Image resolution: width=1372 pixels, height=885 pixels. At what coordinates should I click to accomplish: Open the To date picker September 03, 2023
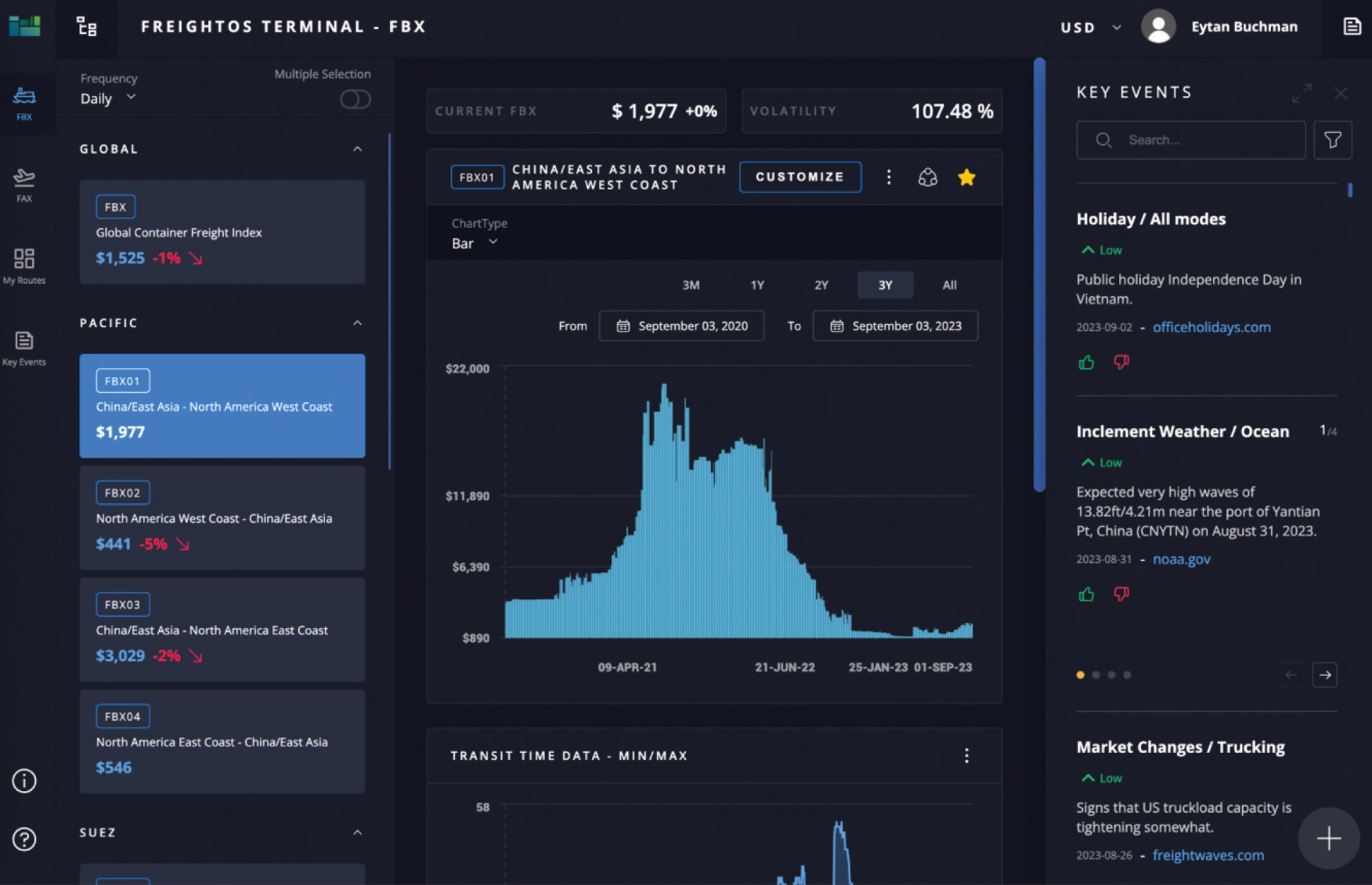coord(895,326)
